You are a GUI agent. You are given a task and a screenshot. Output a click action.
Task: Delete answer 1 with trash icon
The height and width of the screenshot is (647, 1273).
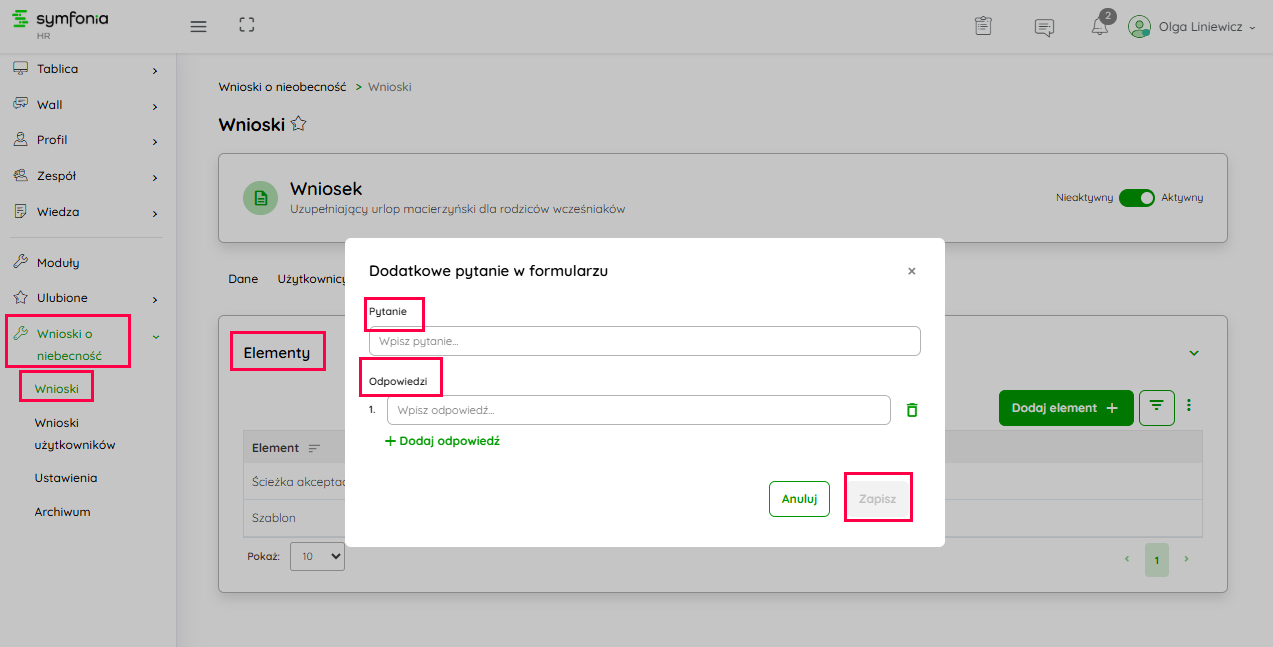(x=911, y=410)
